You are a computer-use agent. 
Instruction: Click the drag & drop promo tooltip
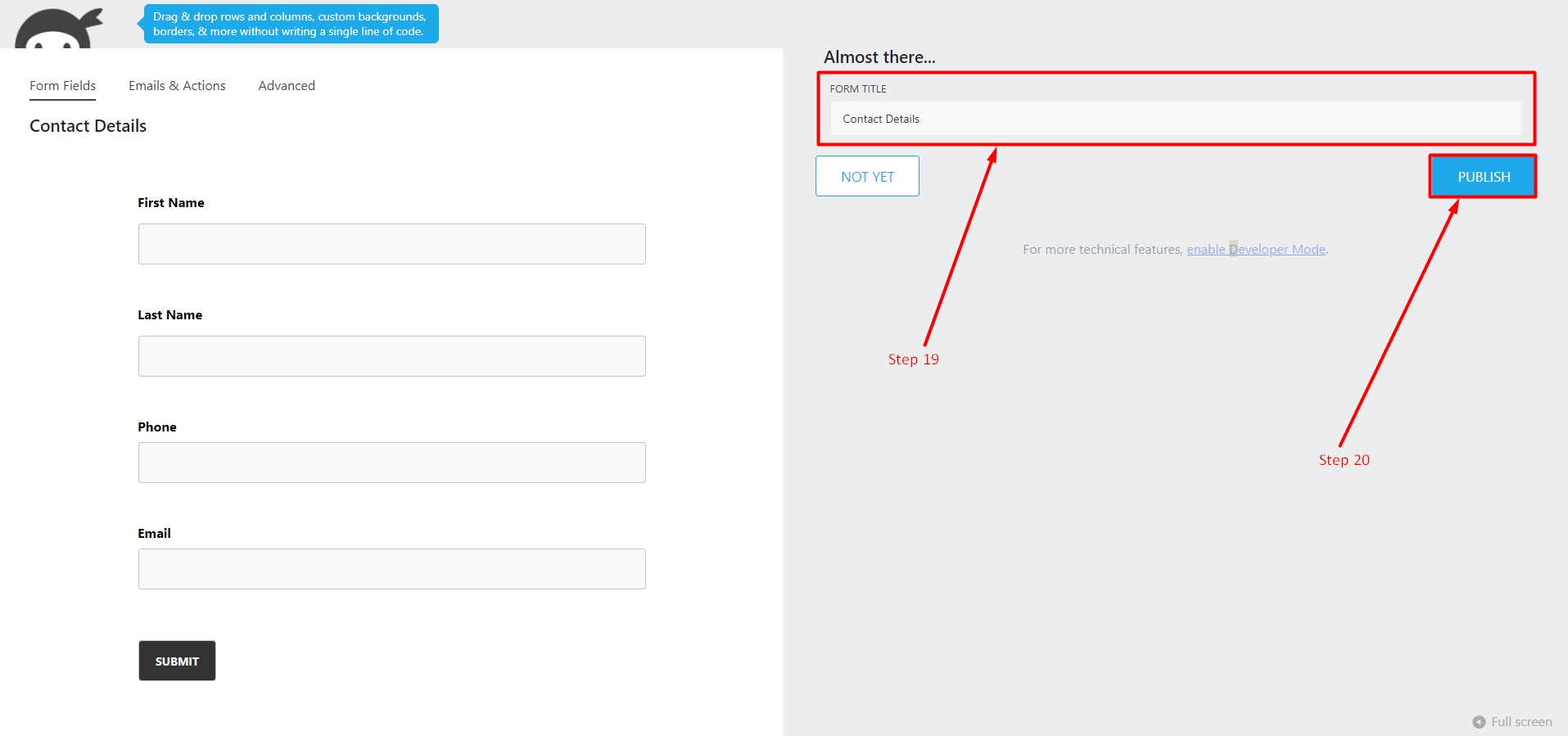coord(290,24)
